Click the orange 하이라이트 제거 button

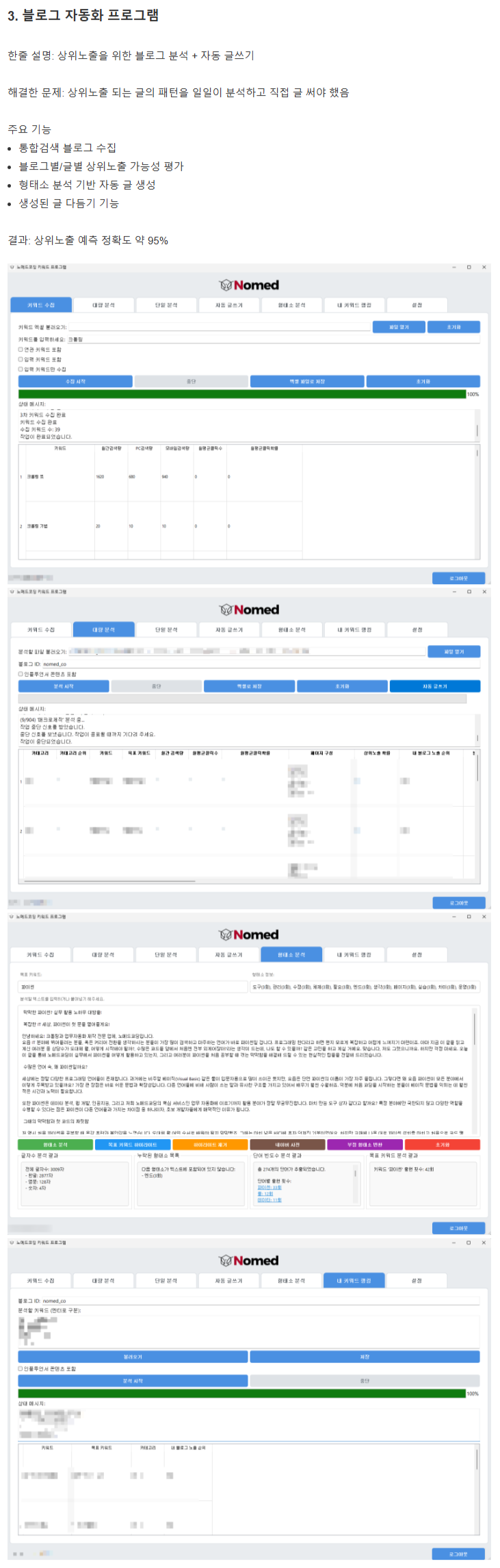(x=210, y=1145)
